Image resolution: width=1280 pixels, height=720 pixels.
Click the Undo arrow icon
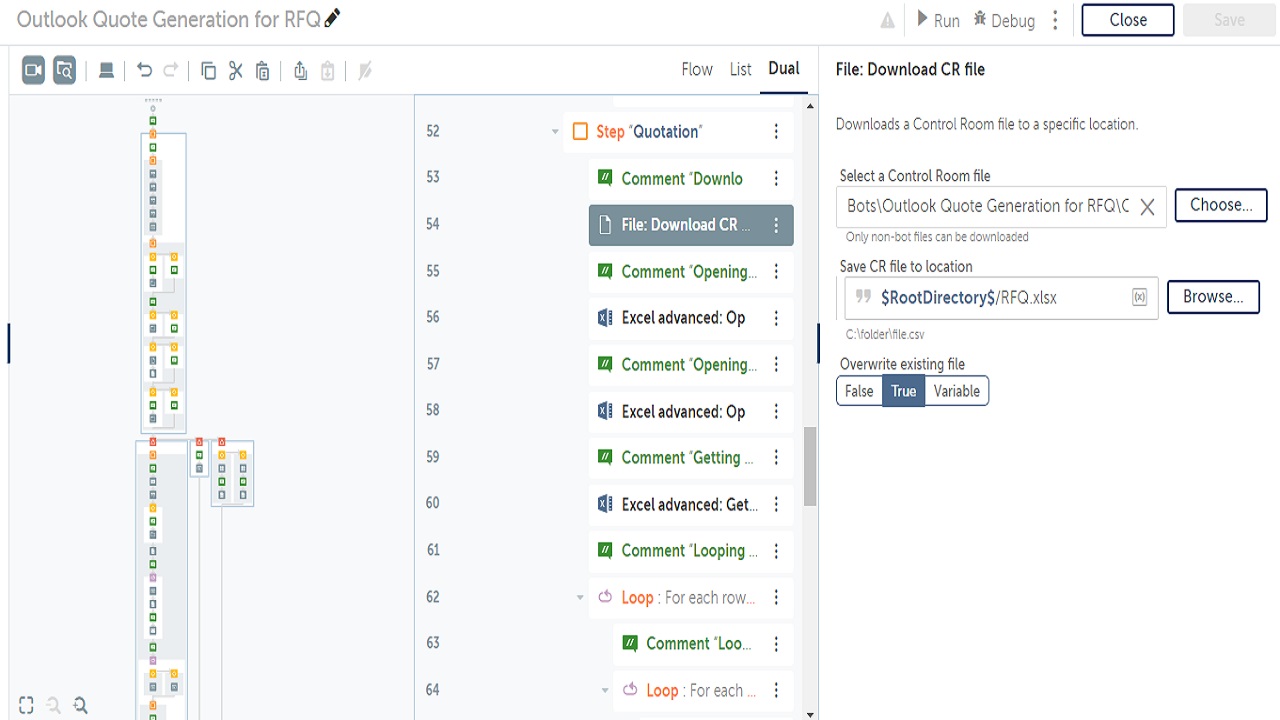click(x=144, y=70)
